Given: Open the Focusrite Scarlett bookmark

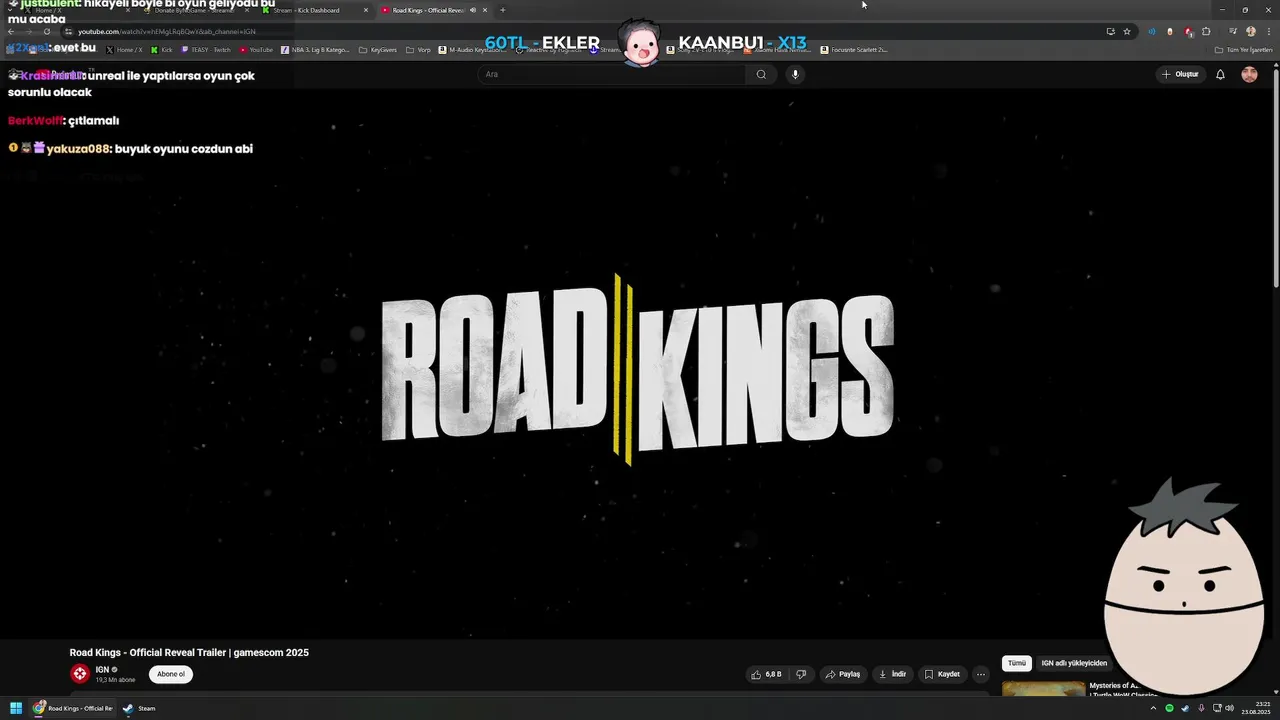Looking at the screenshot, I should coord(854,49).
